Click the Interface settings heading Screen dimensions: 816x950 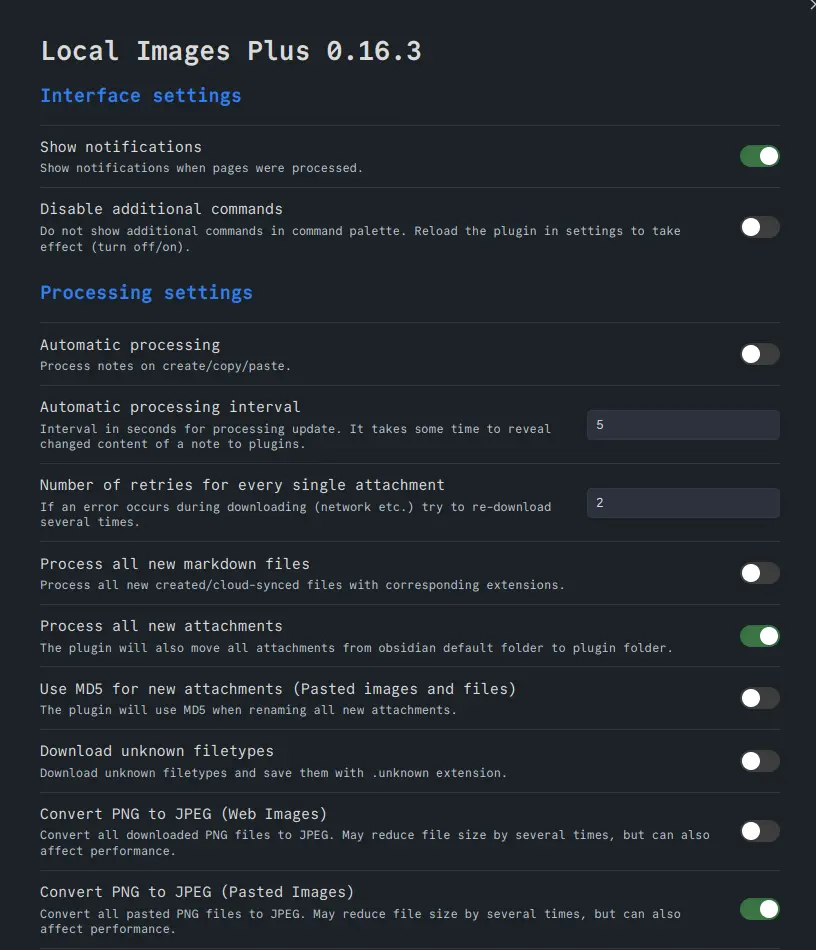click(x=140, y=96)
